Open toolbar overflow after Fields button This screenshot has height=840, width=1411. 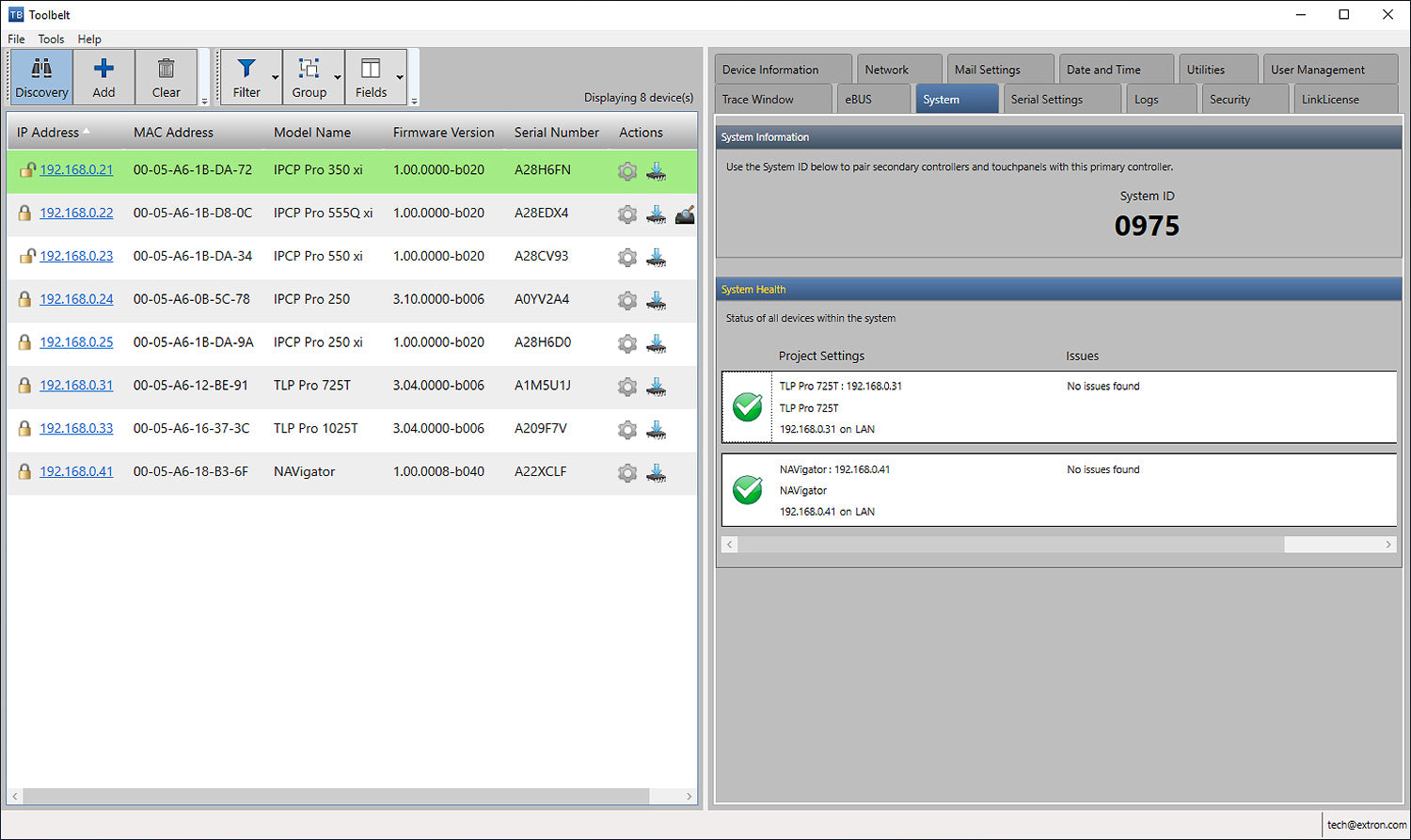414,100
